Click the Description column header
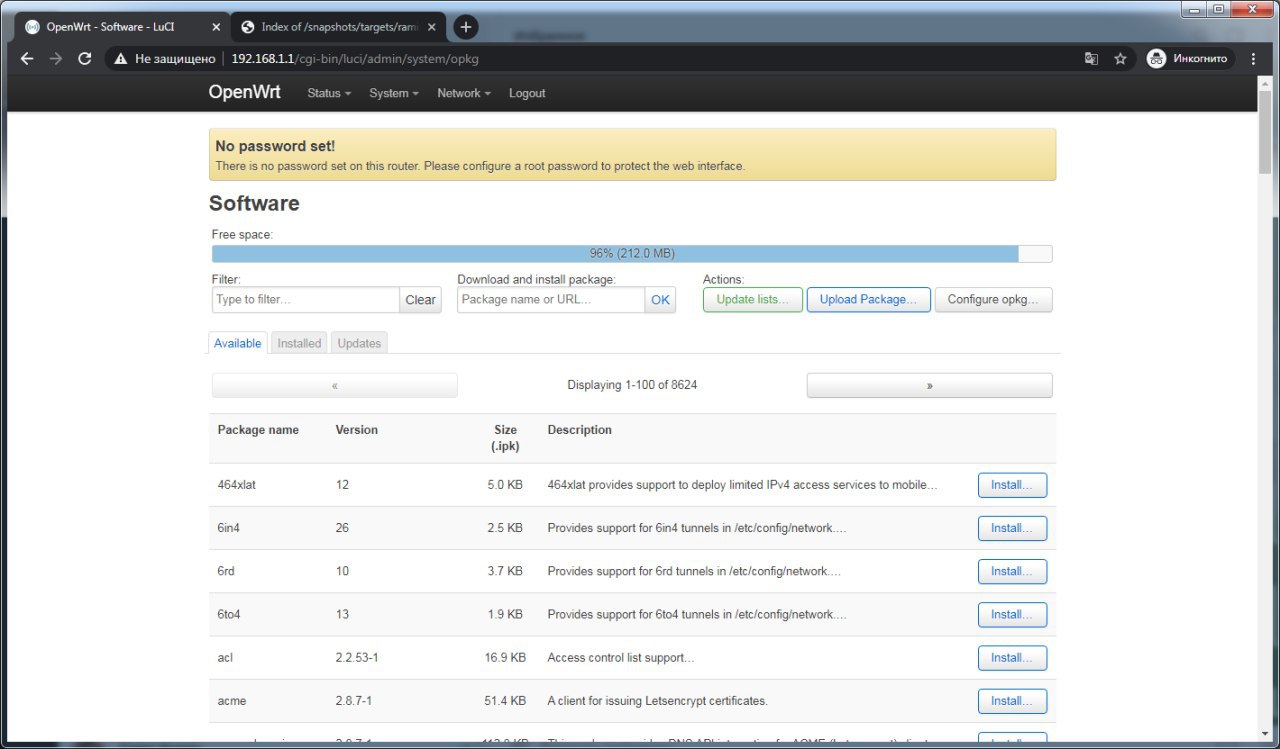The image size is (1280, 749). (x=579, y=430)
